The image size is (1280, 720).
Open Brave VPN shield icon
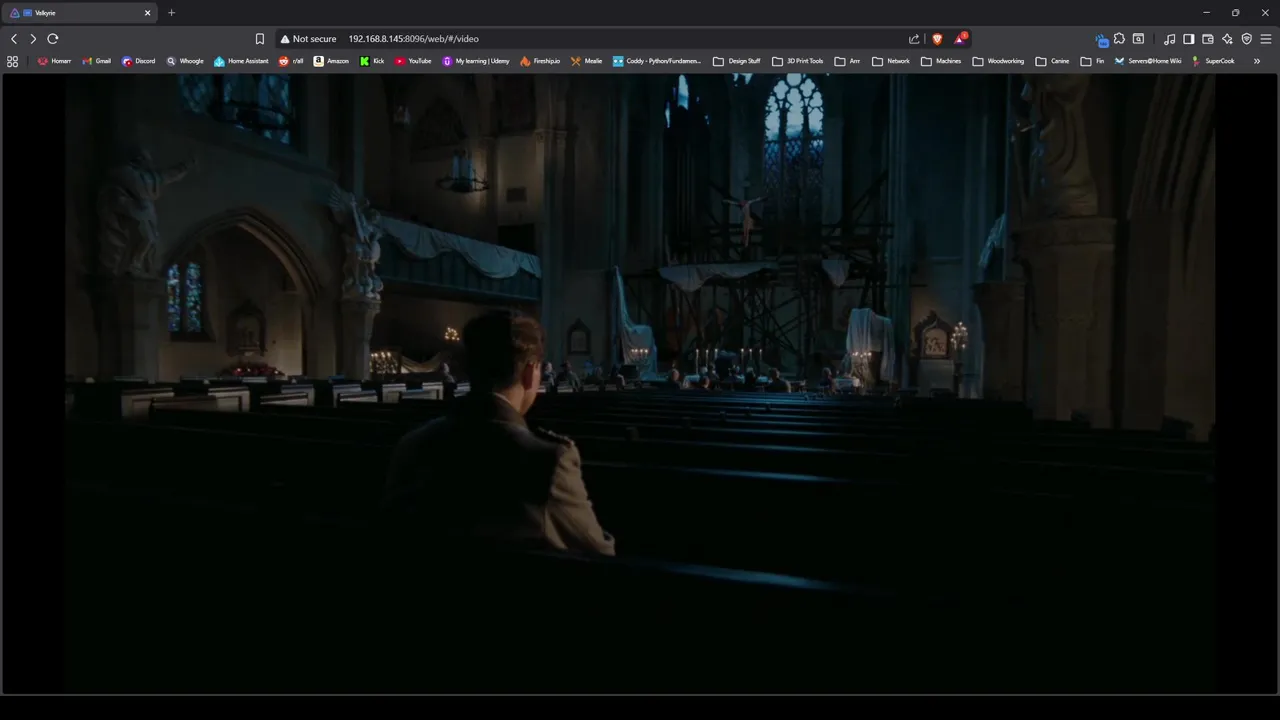pyautogui.click(x=1246, y=39)
